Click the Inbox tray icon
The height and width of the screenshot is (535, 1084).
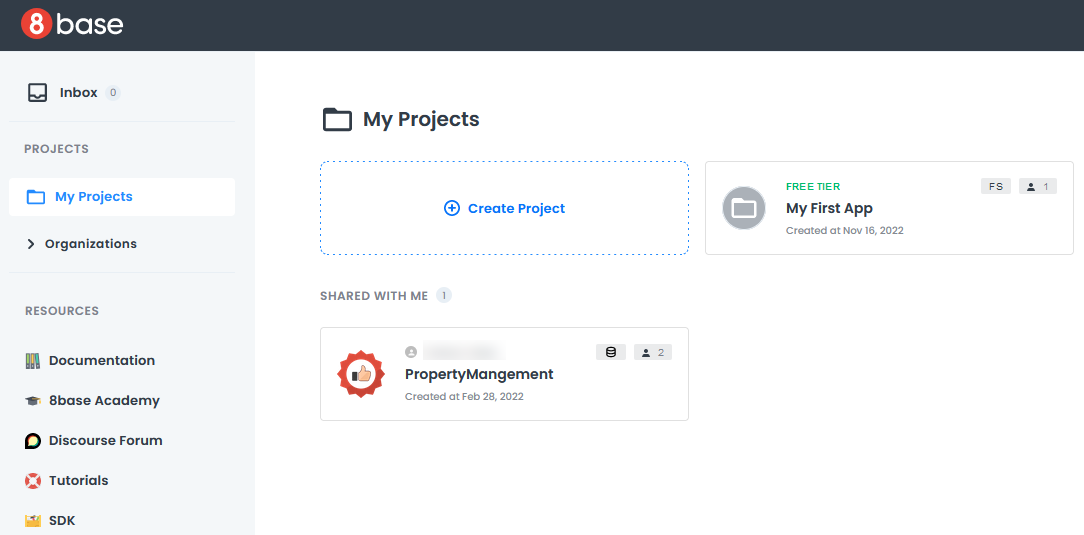(x=37, y=93)
